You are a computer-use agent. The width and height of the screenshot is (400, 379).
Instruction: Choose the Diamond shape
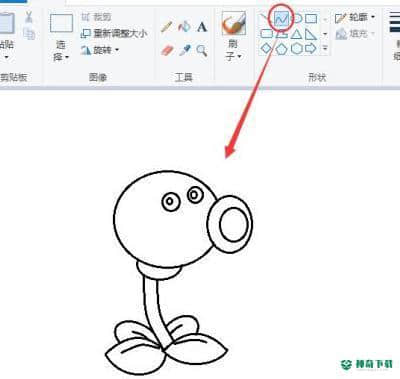click(x=266, y=49)
